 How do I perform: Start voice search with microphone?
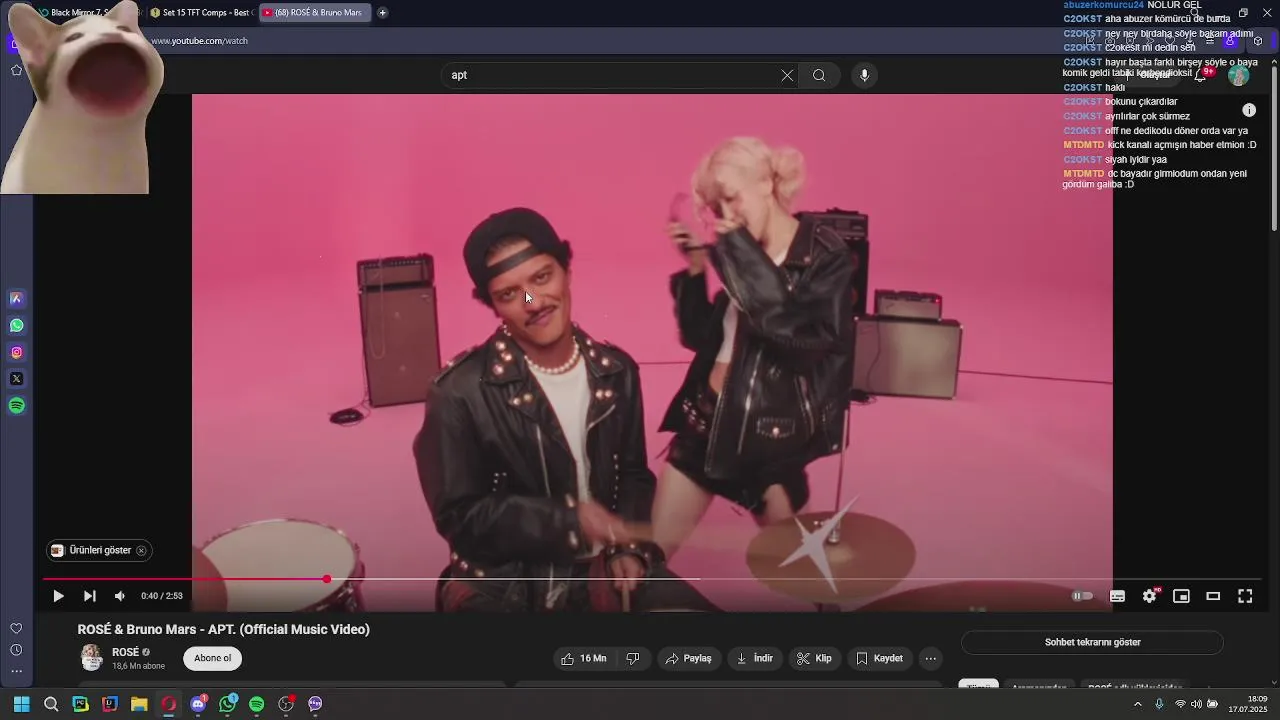tap(865, 75)
